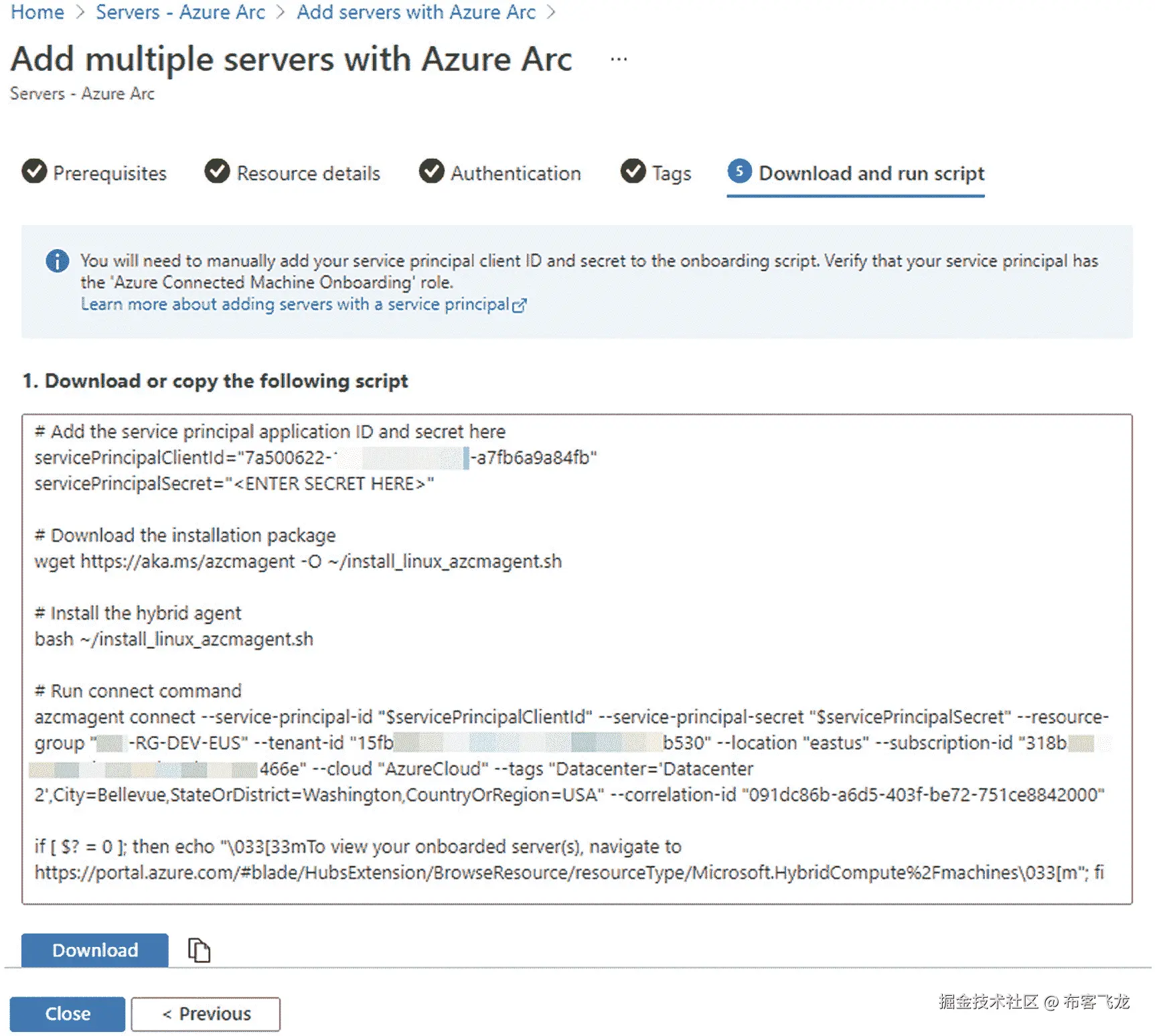This screenshot has width=1155, height=1036.
Task: Click the Authentication checkmark icon
Action: [431, 171]
